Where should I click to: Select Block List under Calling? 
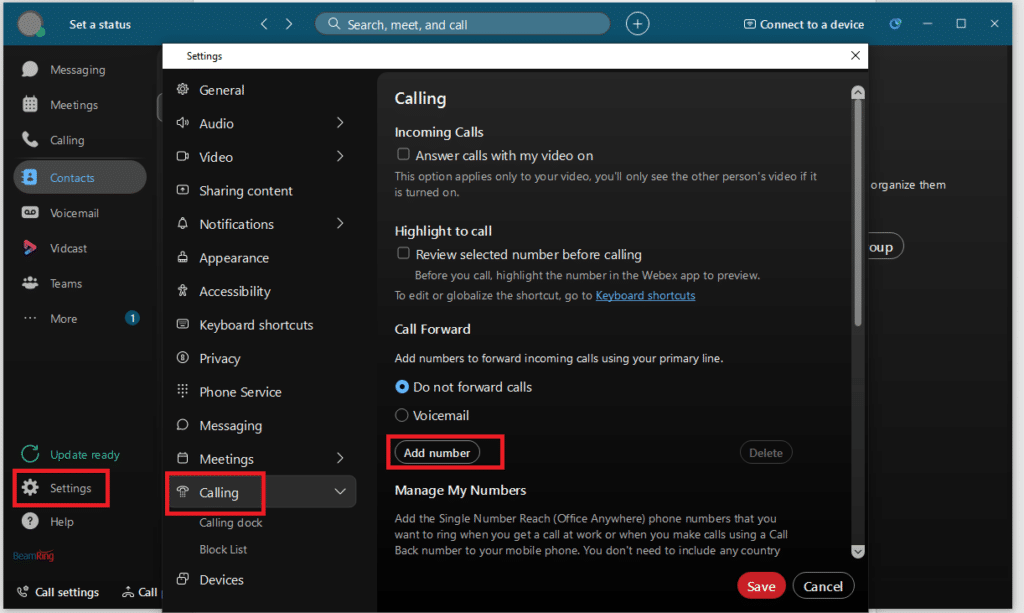click(x=223, y=550)
